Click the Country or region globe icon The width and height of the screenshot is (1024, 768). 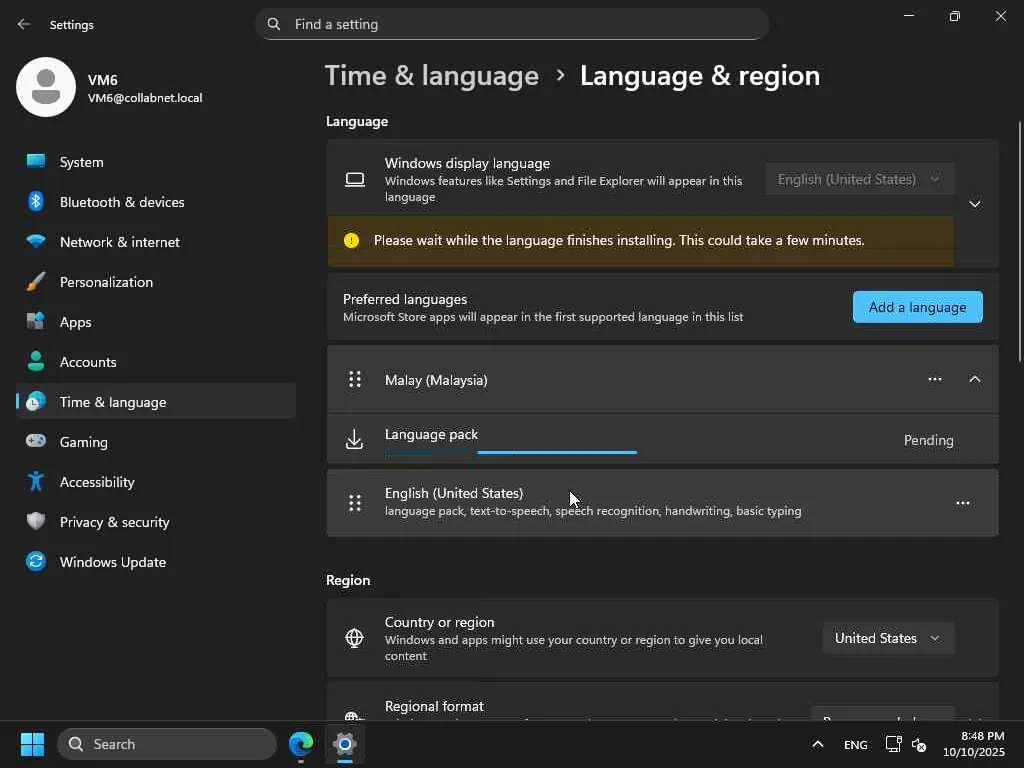[x=355, y=638]
